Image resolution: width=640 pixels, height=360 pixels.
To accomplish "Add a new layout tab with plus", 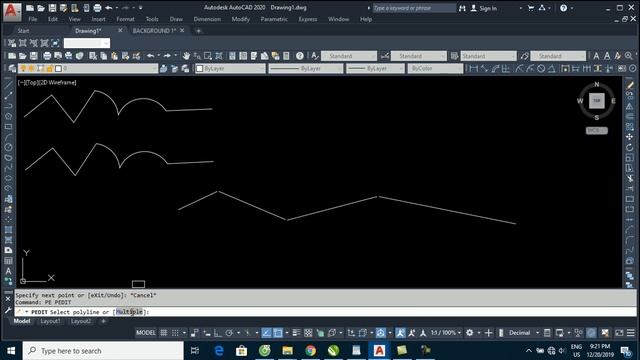I will pos(103,321).
